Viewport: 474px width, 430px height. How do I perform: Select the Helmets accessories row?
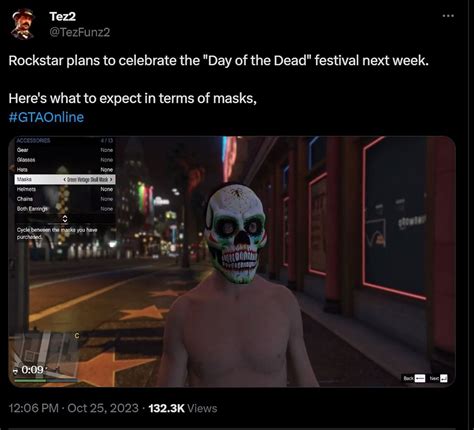pyautogui.click(x=65, y=189)
